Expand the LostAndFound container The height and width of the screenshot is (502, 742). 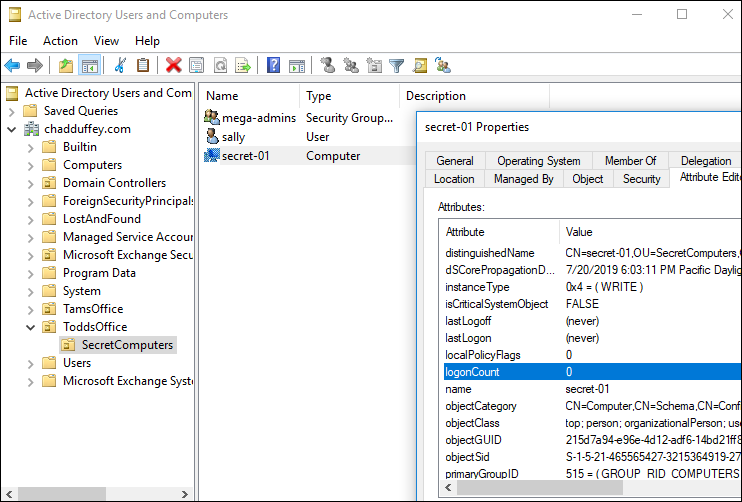(x=31, y=220)
